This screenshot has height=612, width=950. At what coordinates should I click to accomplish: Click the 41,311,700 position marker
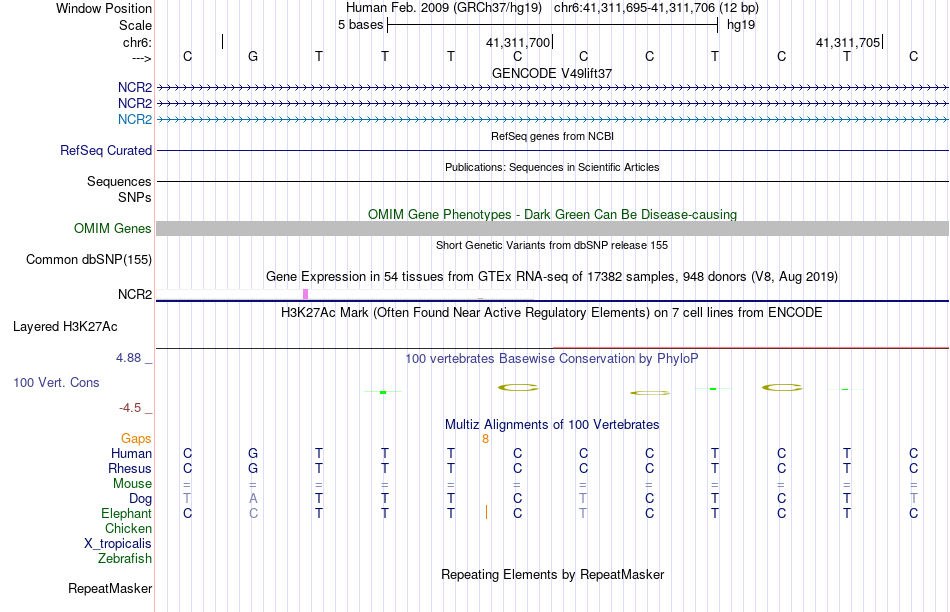click(x=518, y=42)
